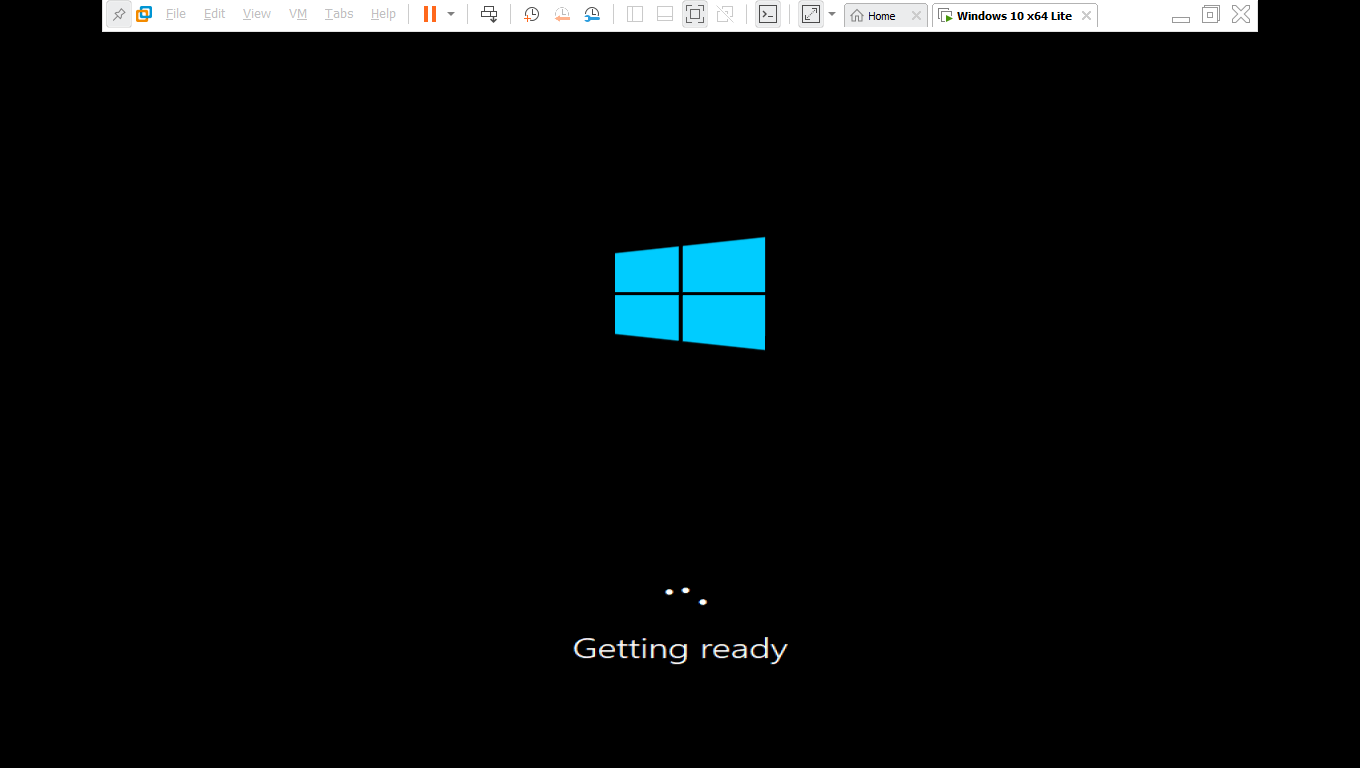
Task: Open the Help menu
Action: (383, 14)
